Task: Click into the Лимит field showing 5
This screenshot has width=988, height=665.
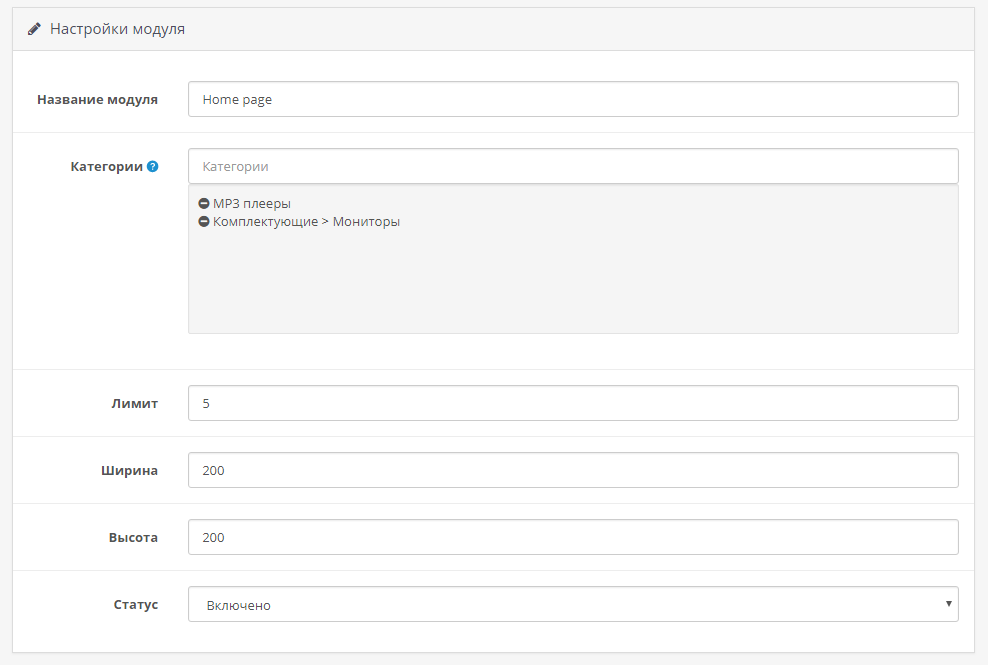Action: [573, 403]
